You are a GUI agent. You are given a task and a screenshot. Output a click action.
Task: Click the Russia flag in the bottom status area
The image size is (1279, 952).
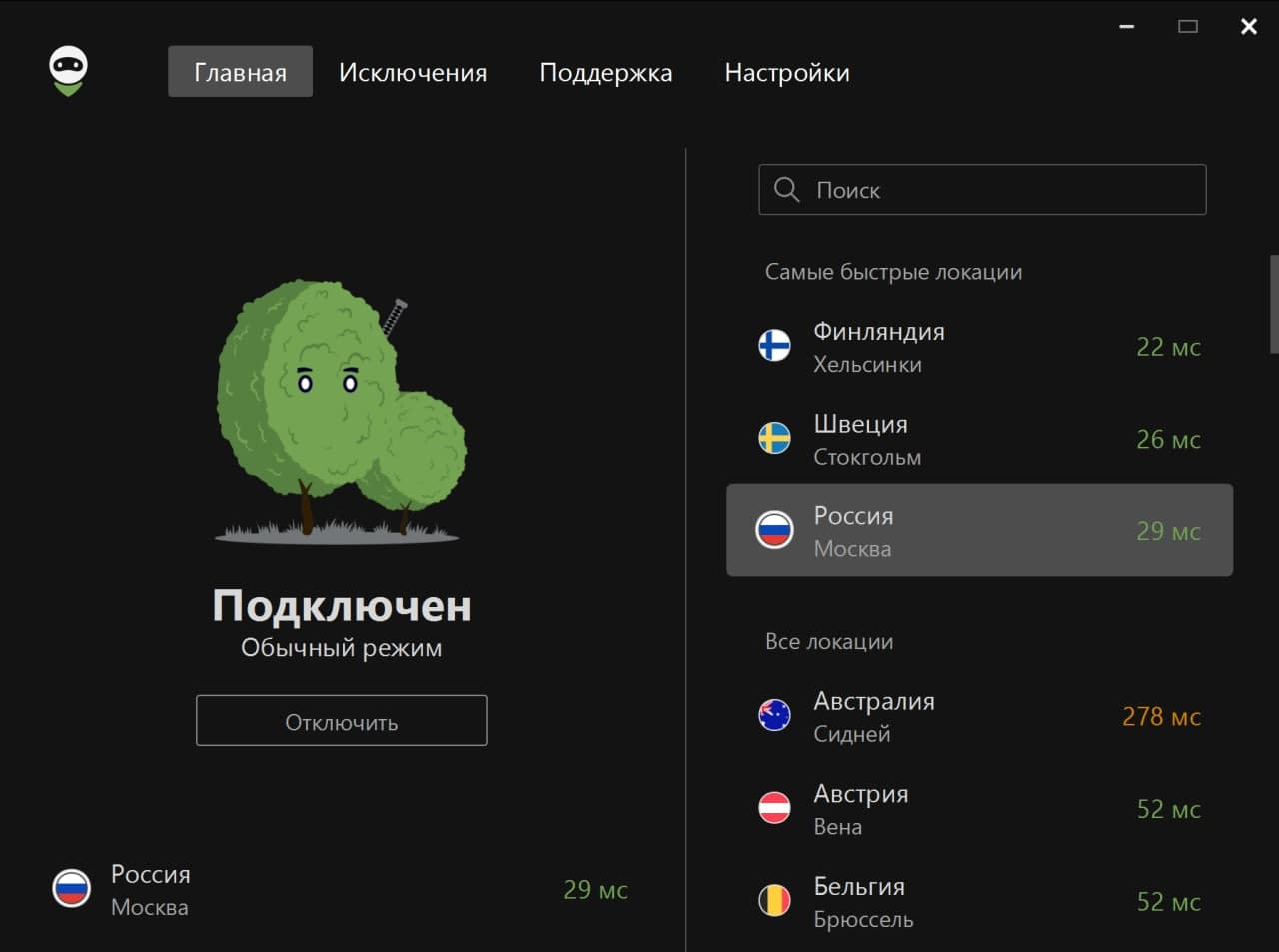click(71, 888)
